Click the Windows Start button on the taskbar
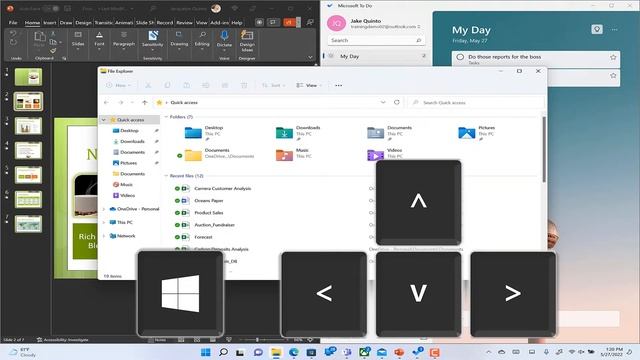Screen dimensions: 640x360 pyautogui.click(x=206, y=352)
